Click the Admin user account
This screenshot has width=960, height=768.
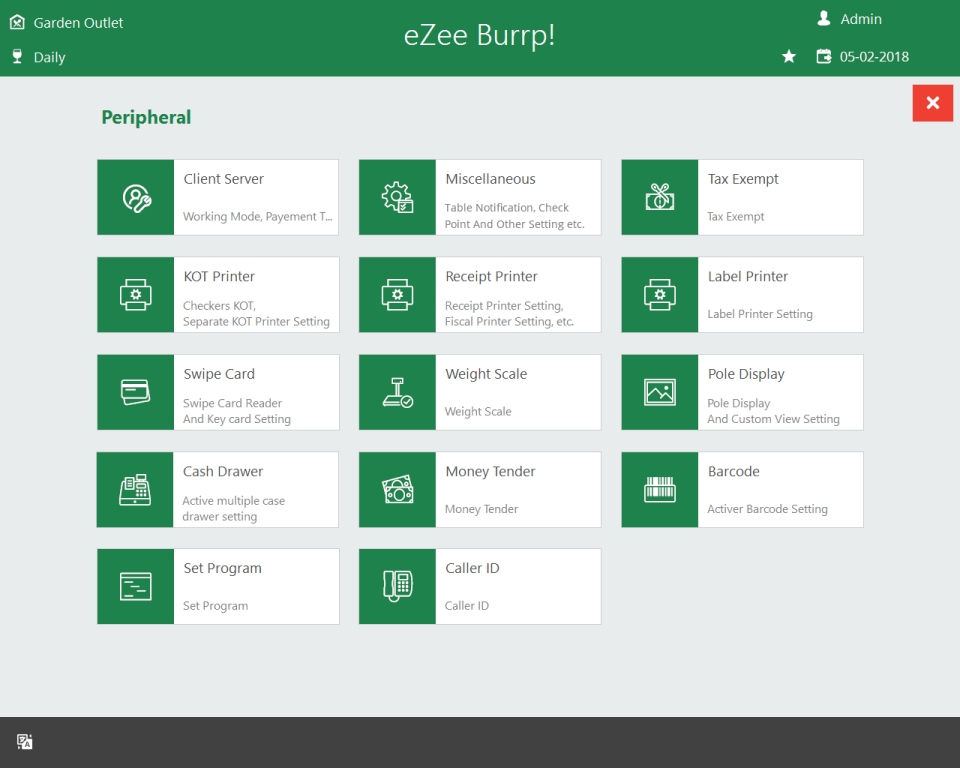point(849,18)
